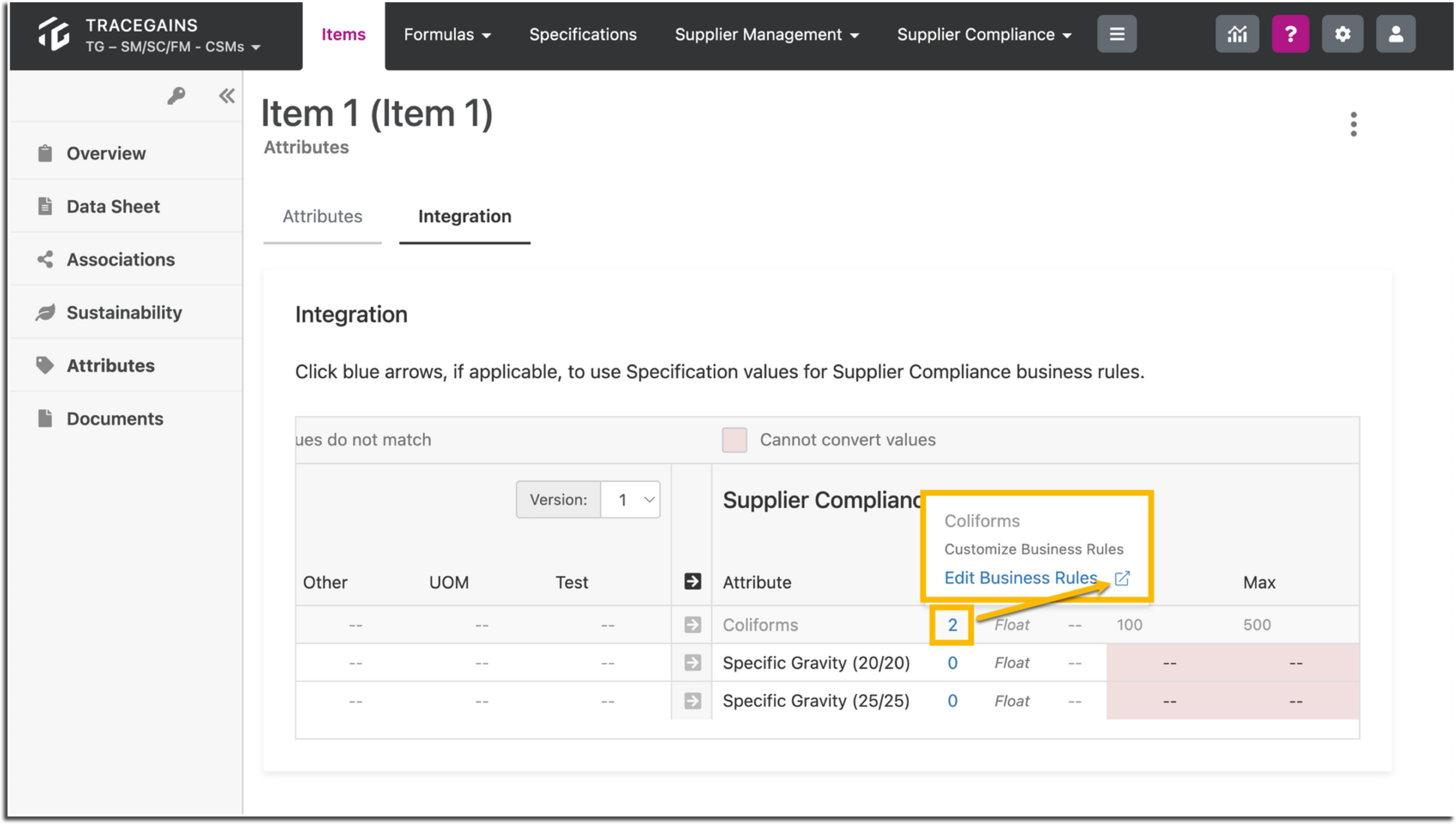Click the Attribute column header
This screenshot has width=1456, height=824.
(x=757, y=582)
